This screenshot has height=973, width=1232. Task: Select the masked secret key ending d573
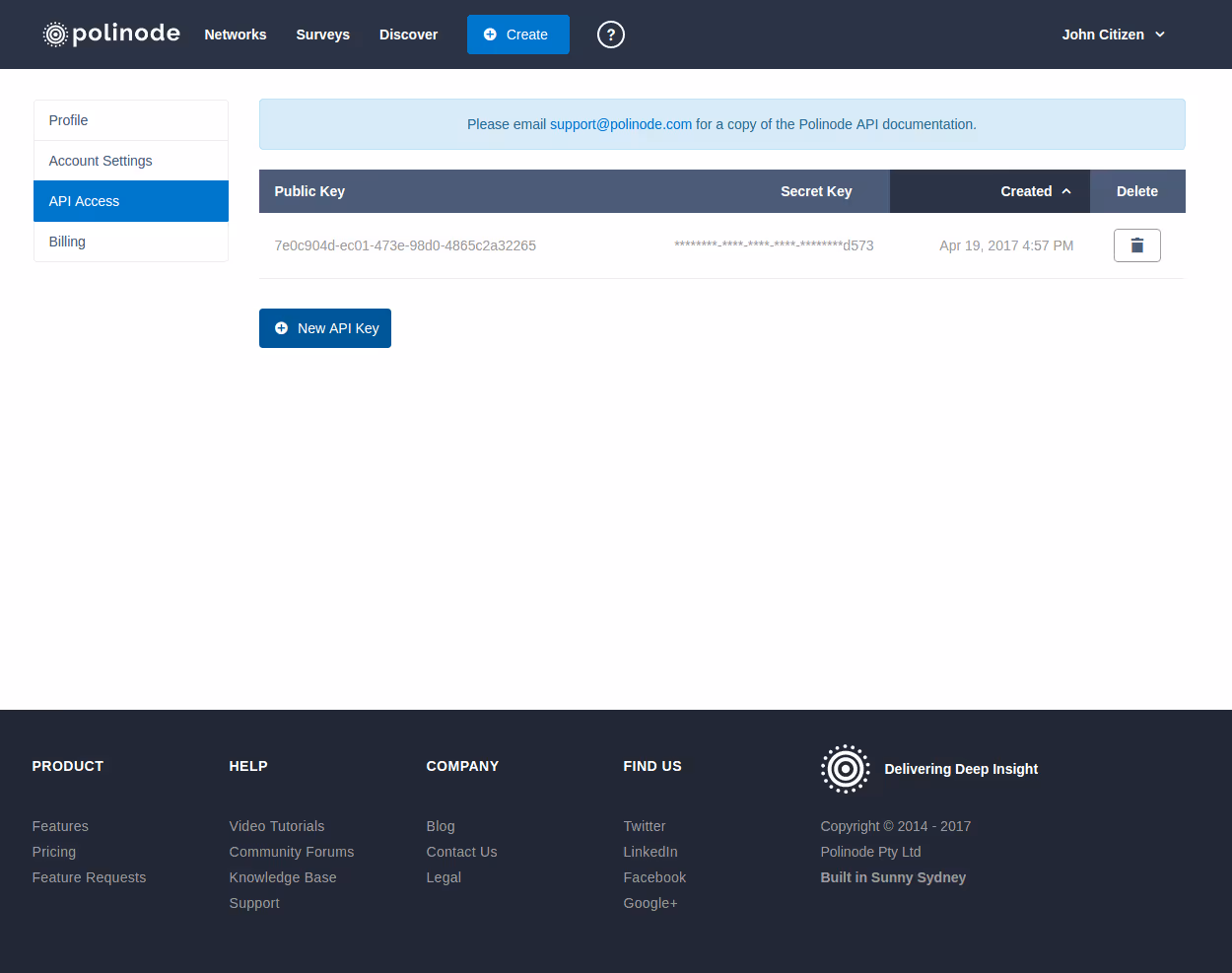pos(774,245)
